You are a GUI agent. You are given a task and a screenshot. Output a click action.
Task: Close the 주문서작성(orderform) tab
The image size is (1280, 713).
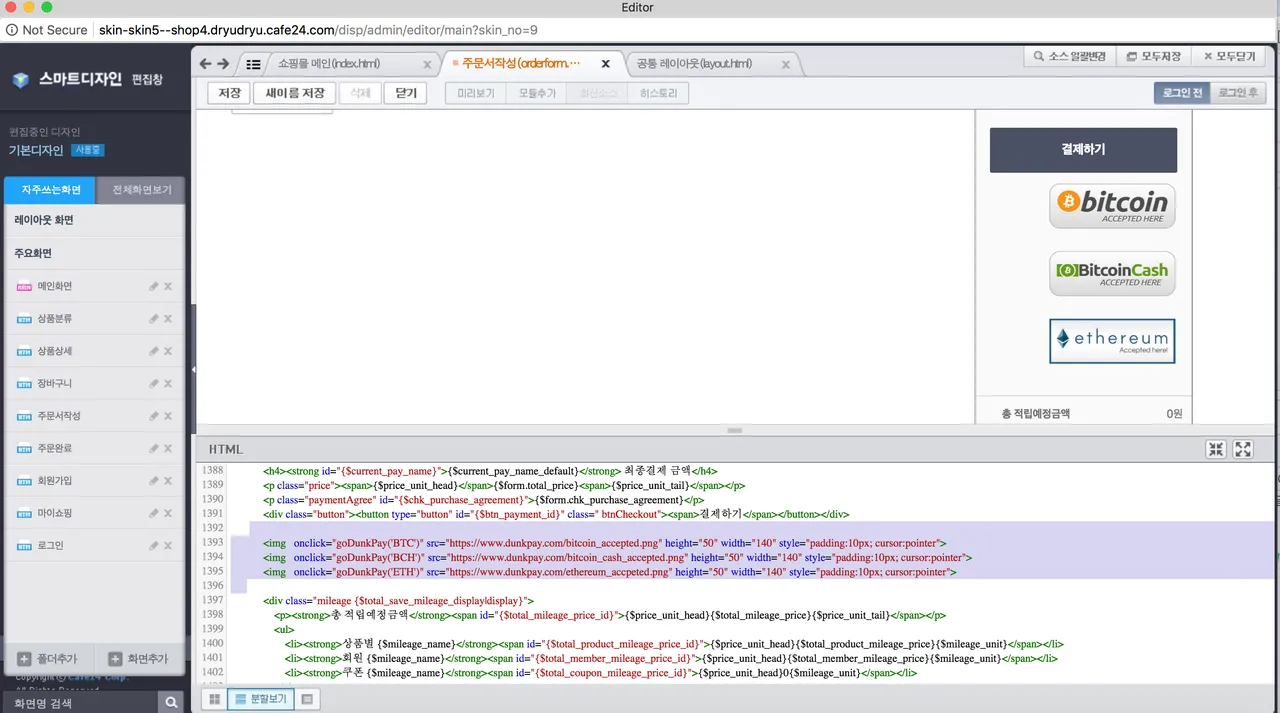[x=605, y=63]
